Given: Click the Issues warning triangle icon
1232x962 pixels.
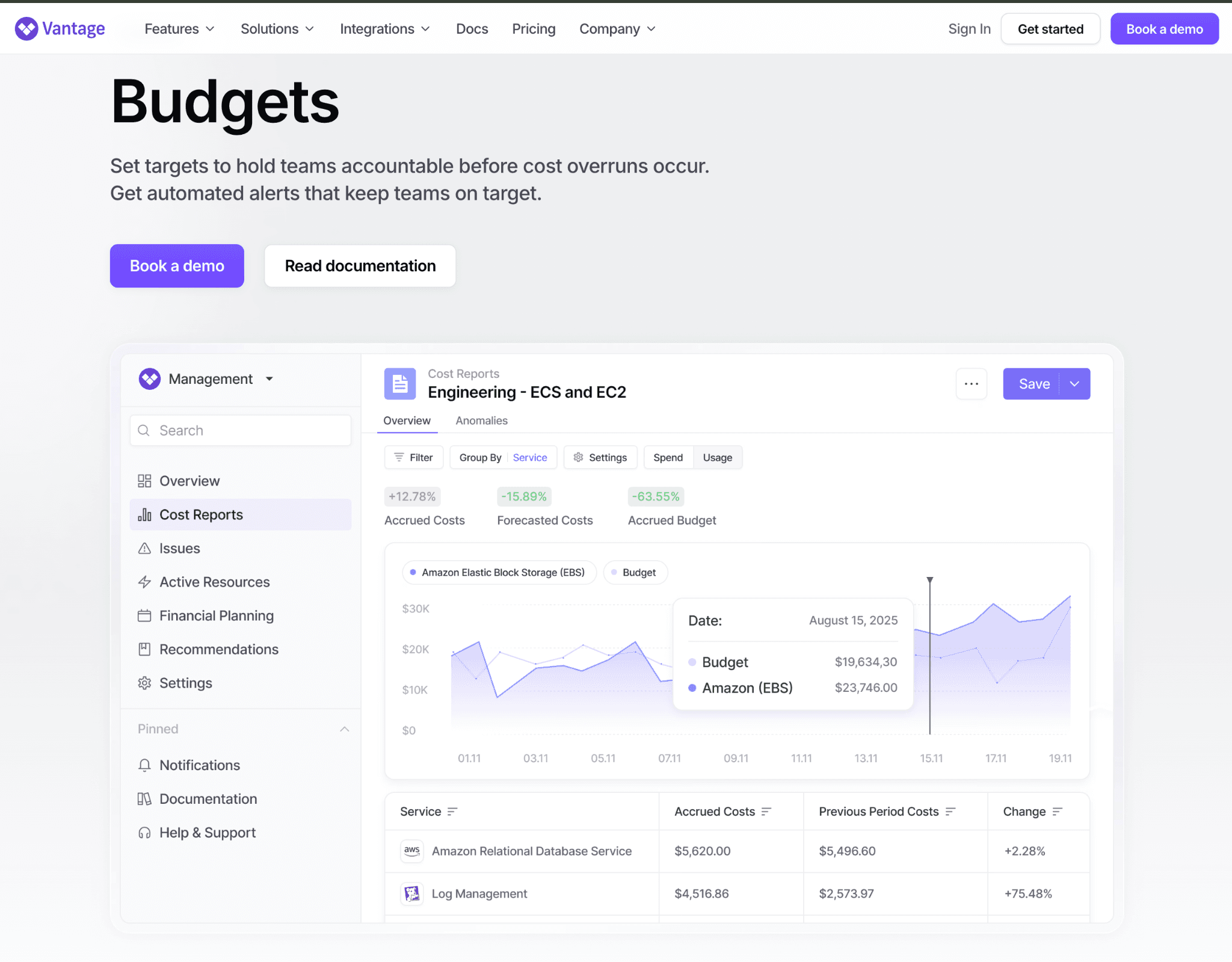Looking at the screenshot, I should (144, 548).
